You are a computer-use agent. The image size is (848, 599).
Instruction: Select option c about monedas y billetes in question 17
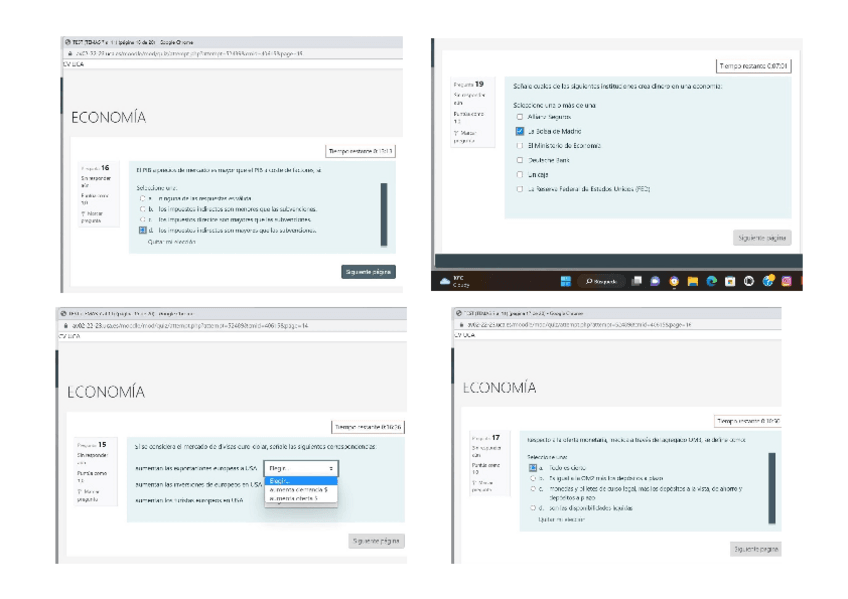(533, 489)
